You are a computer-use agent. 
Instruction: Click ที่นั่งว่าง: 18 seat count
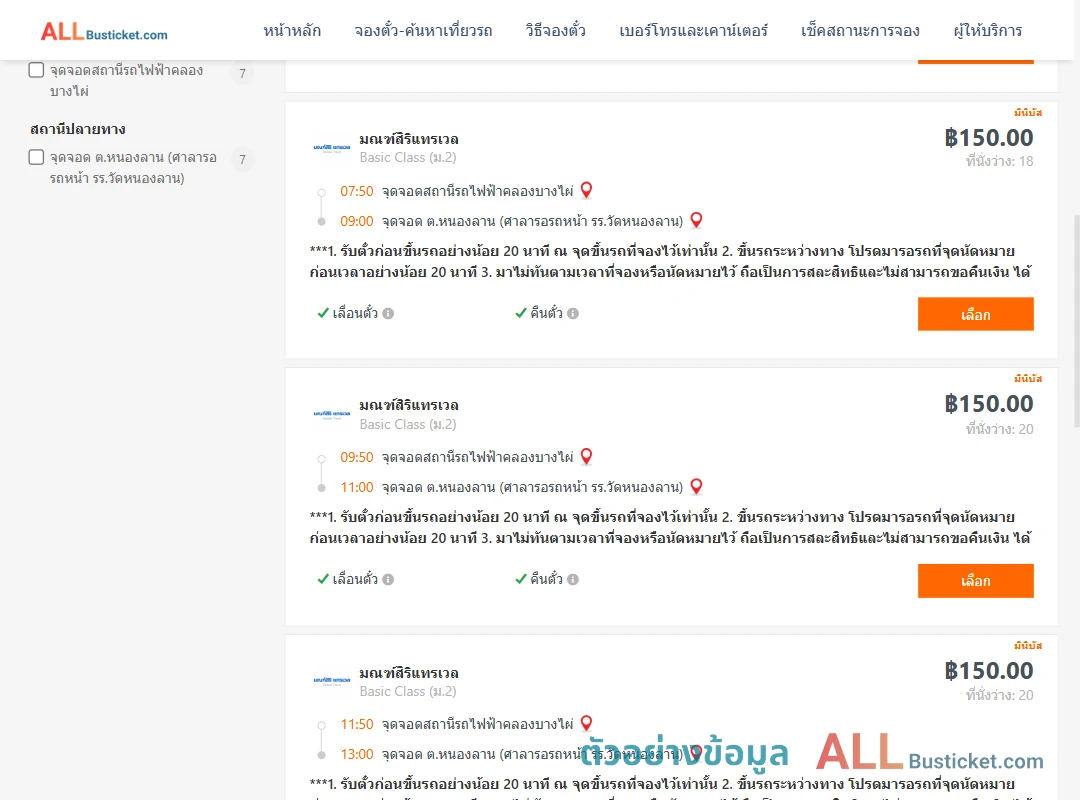pyautogui.click(x=999, y=161)
